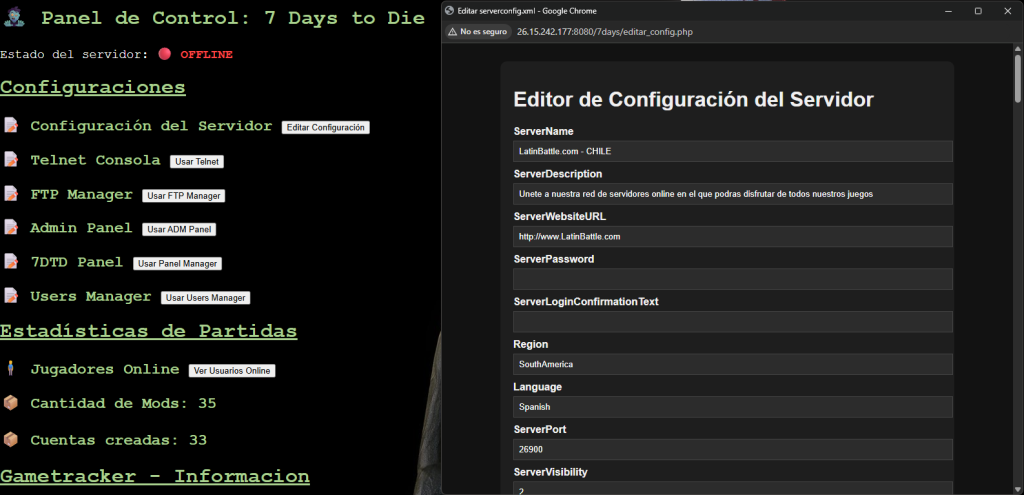Click the Chrome window vertical scrollbar thumb

[1017, 78]
